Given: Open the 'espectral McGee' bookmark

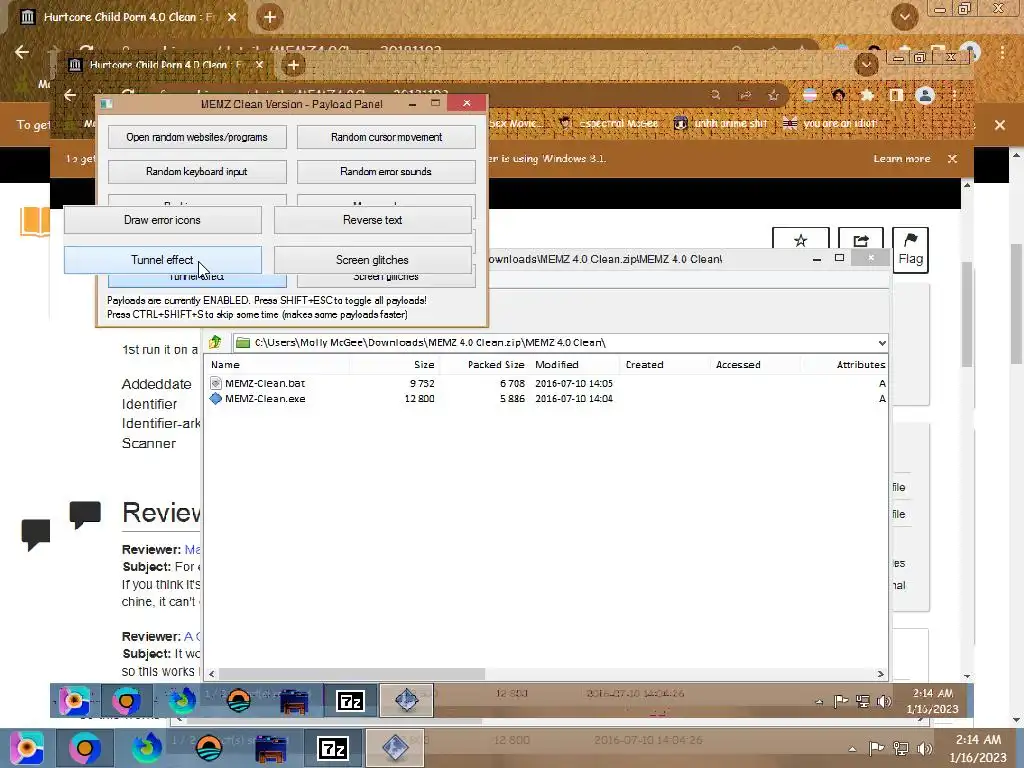Looking at the screenshot, I should pyautogui.click(x=609, y=123).
